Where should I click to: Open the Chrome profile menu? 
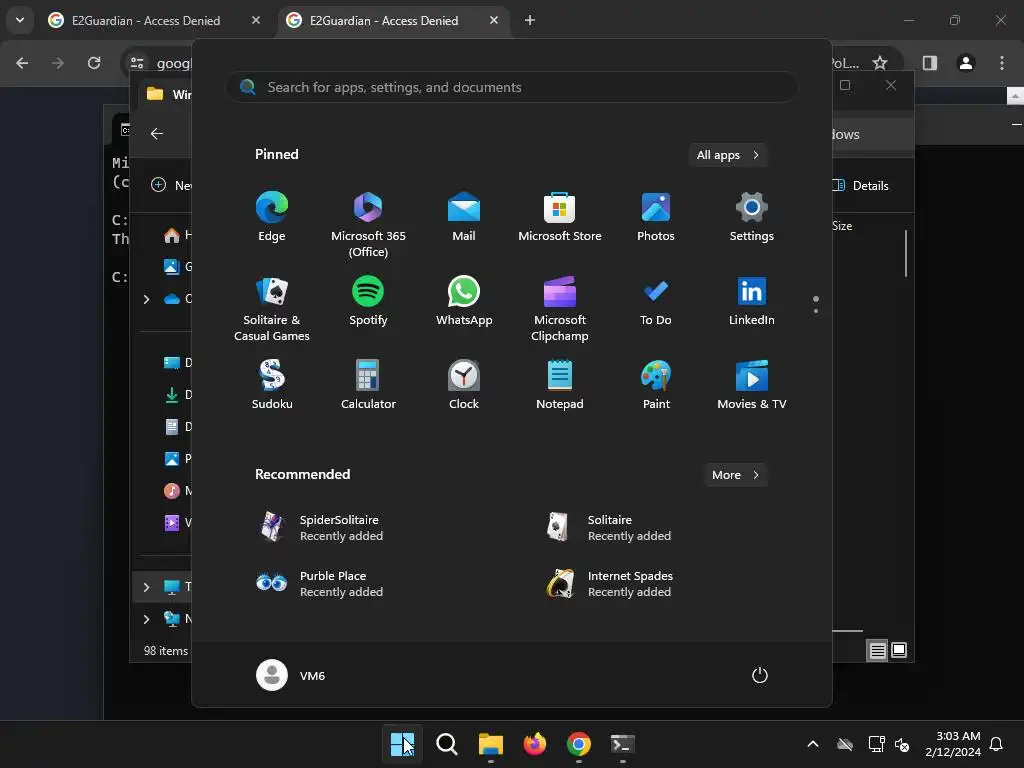[966, 63]
